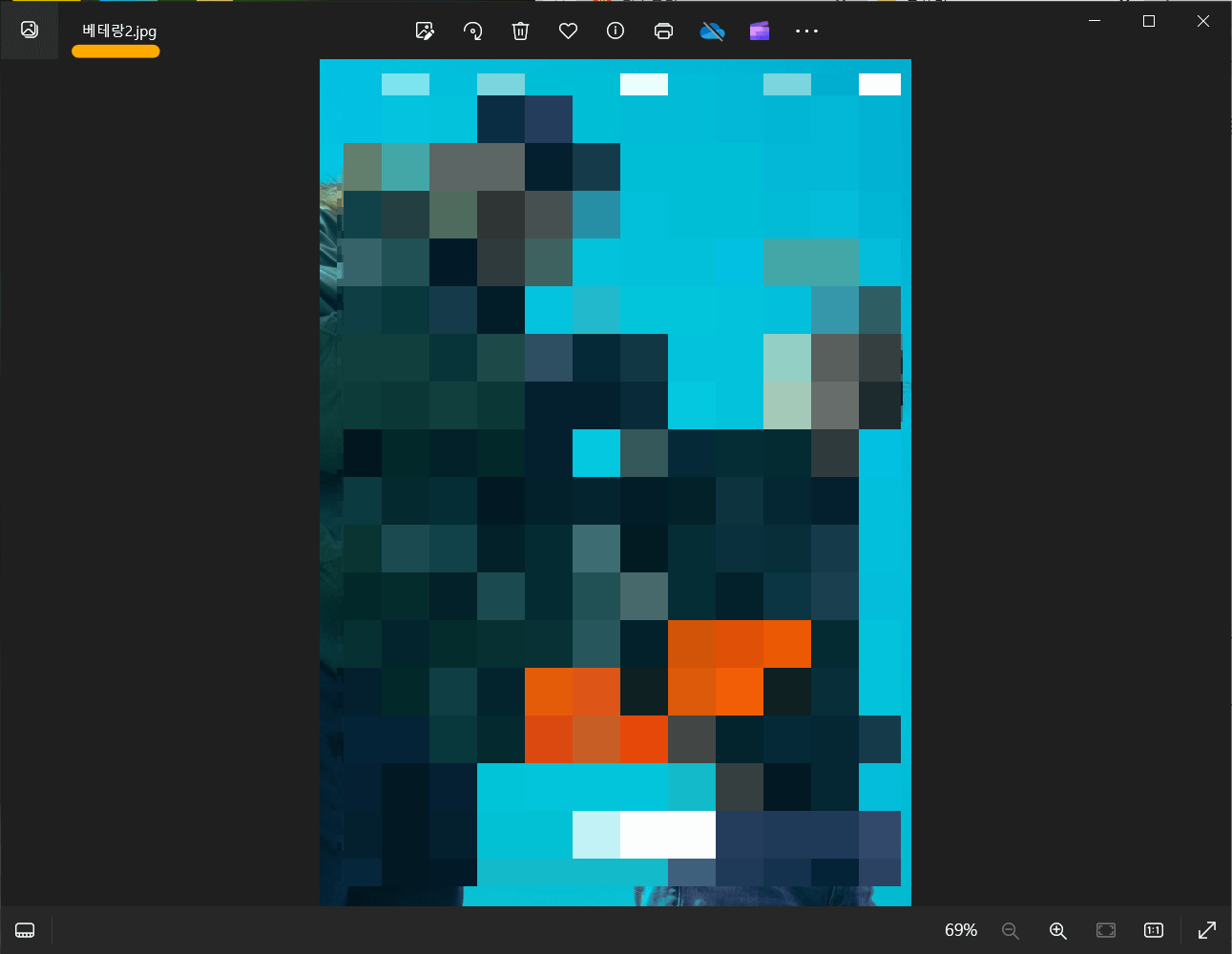
Task: Open the See more three-dots menu
Action: (806, 31)
